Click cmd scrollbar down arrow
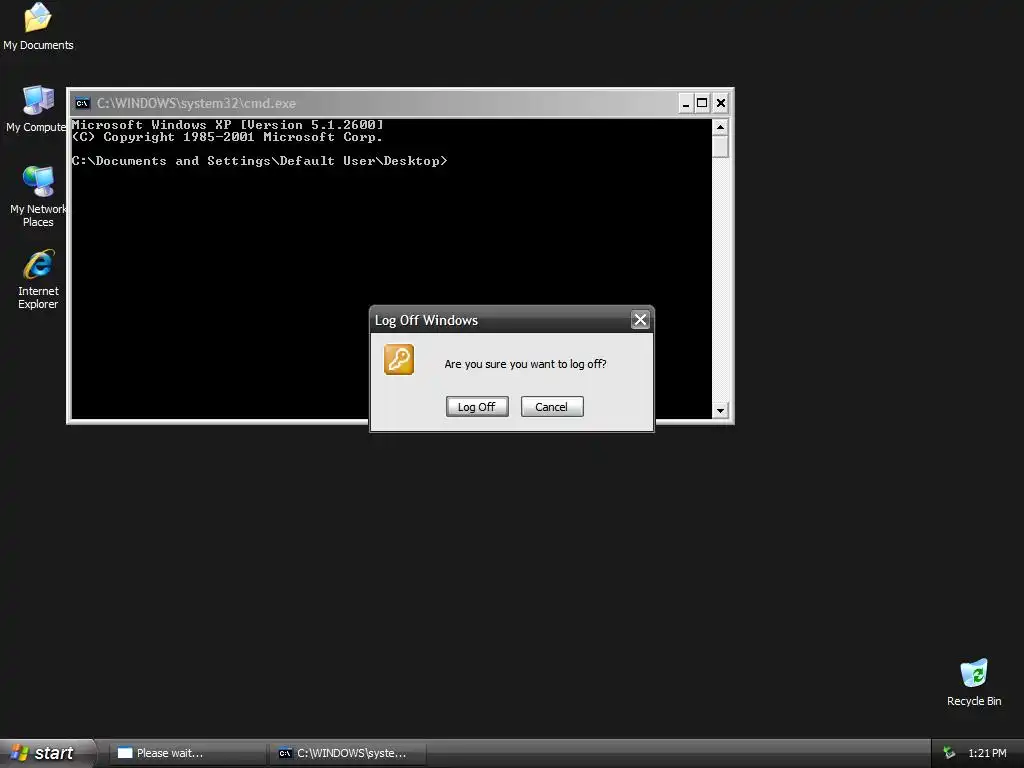 720,411
